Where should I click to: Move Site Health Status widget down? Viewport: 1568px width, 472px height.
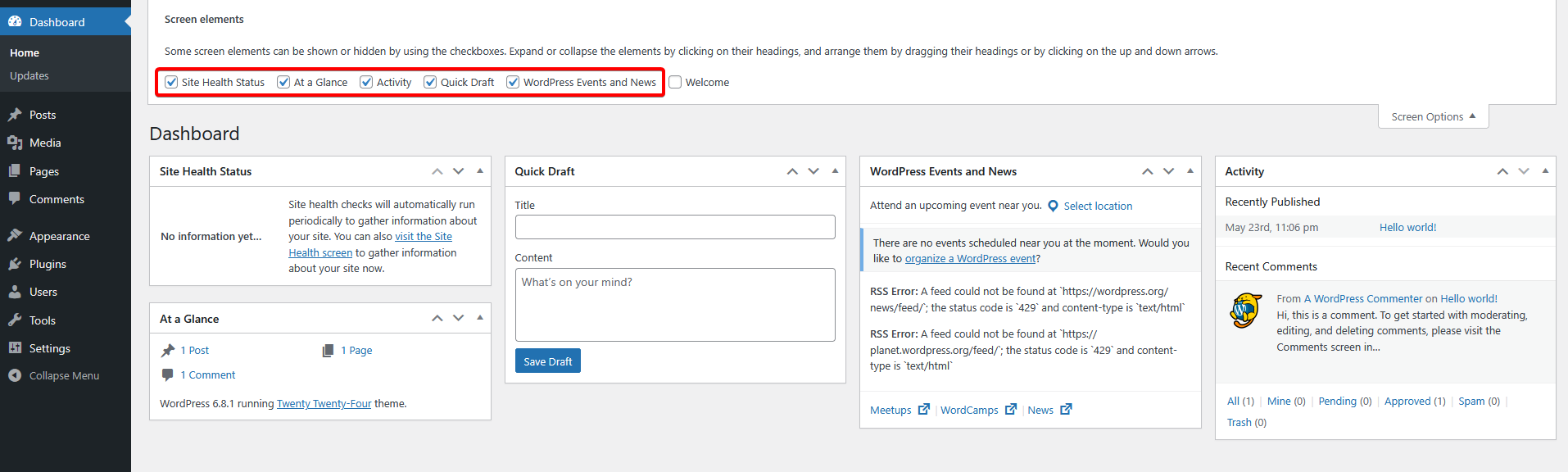coord(459,171)
